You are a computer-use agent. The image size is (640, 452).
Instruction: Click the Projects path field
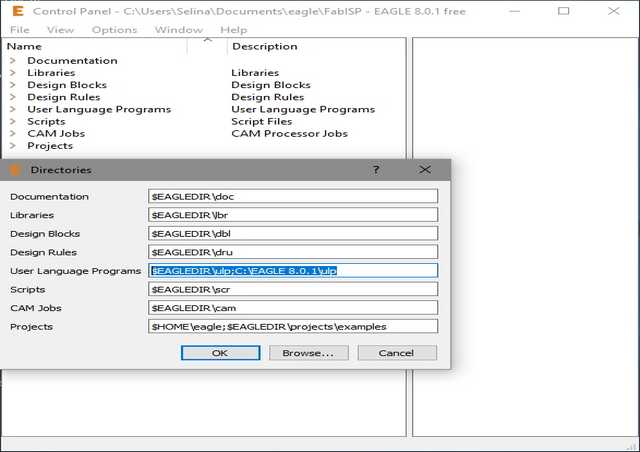pyautogui.click(x=293, y=326)
